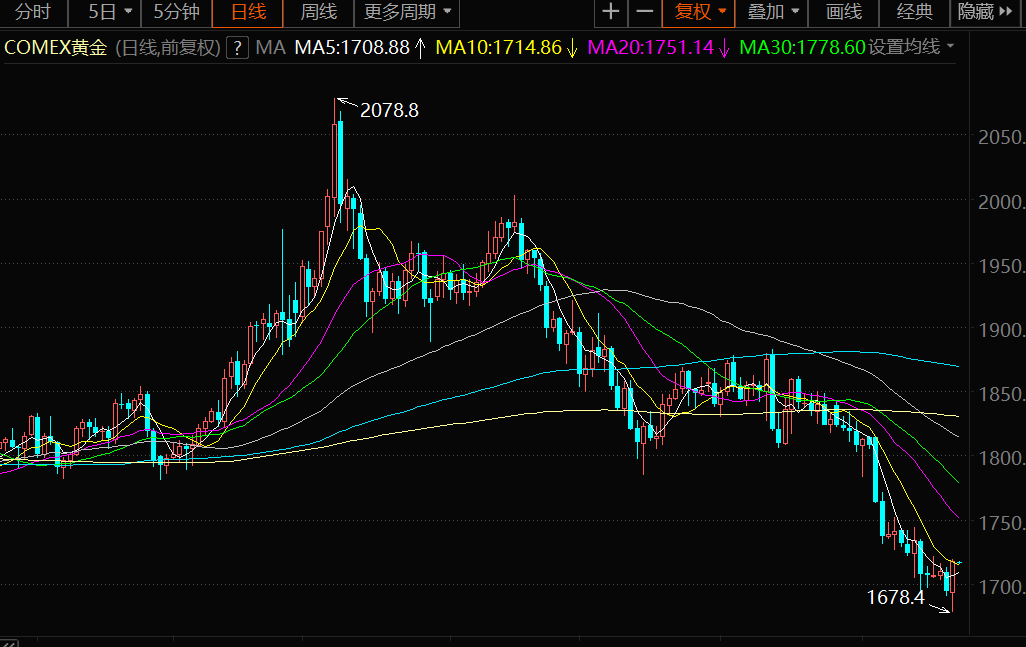This screenshot has height=647, width=1026.
Task: Switch to 周线 weekly chart
Action: tap(319, 13)
